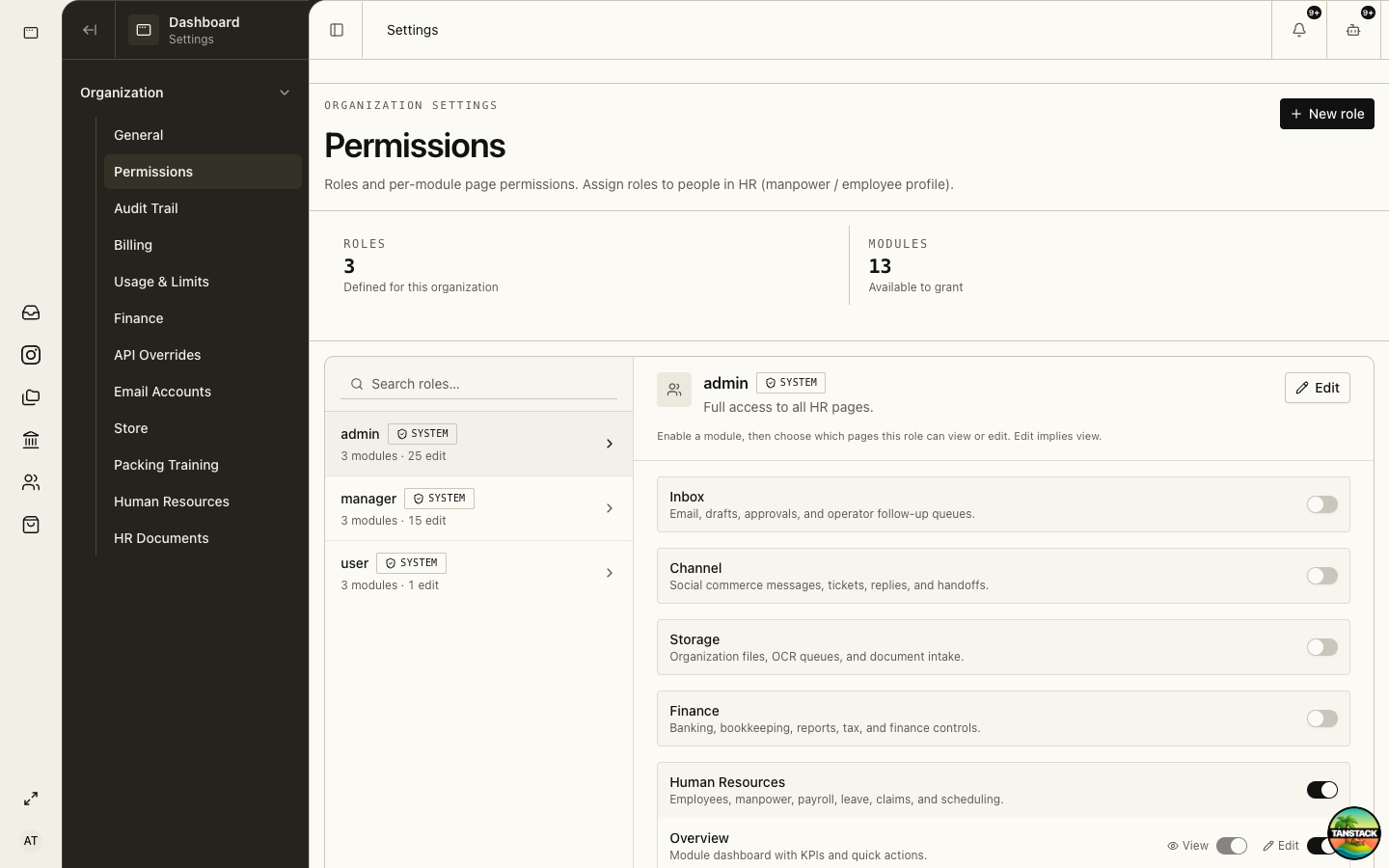Viewport: 1389px width, 868px height.
Task: Enable the Channel module toggle
Action: click(x=1322, y=576)
